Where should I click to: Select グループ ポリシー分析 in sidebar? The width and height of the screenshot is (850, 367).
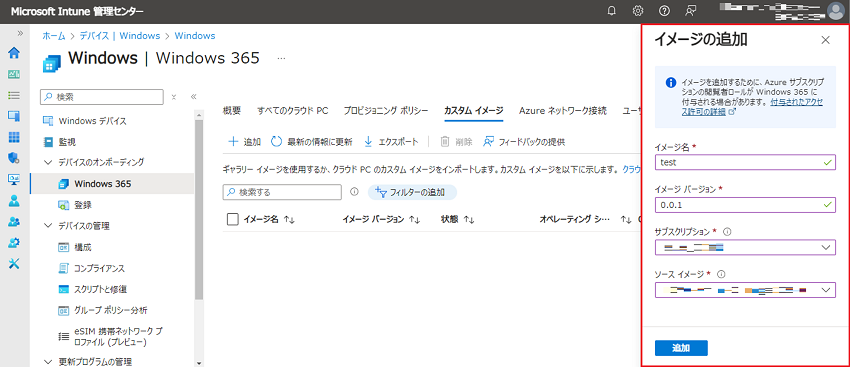[x=112, y=311]
